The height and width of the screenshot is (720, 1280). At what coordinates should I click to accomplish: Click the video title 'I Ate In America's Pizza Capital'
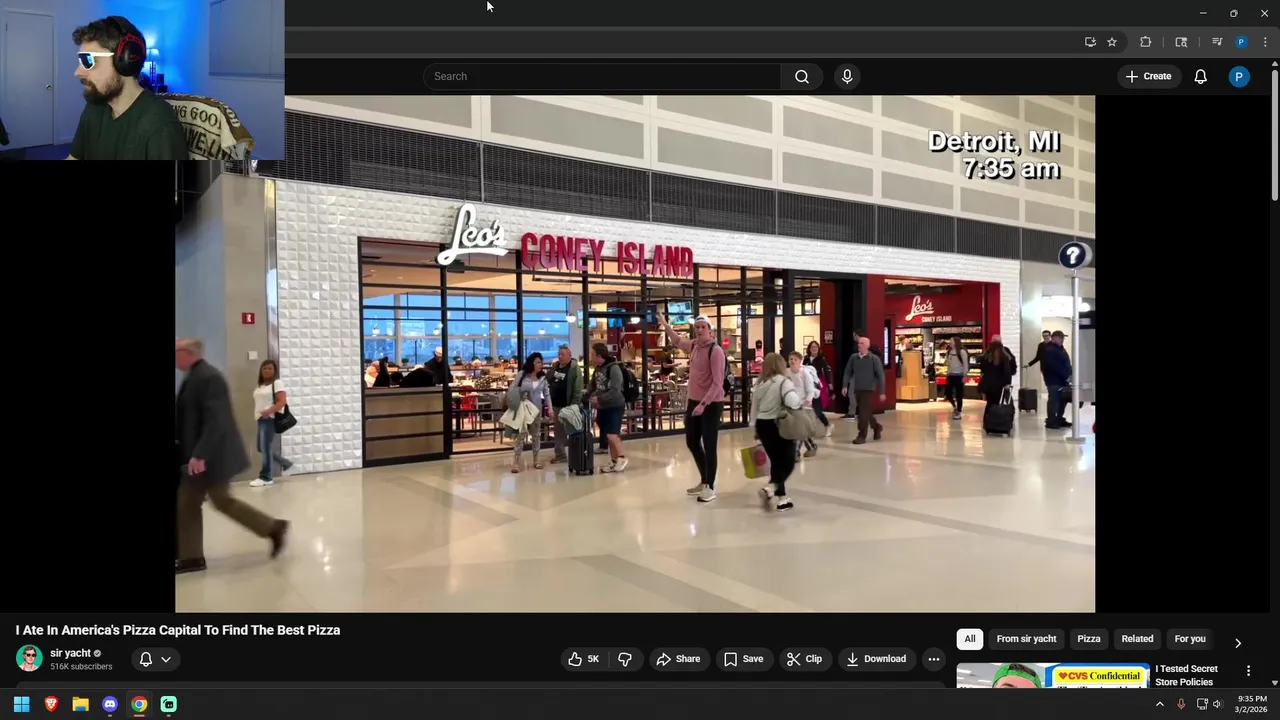click(x=178, y=630)
